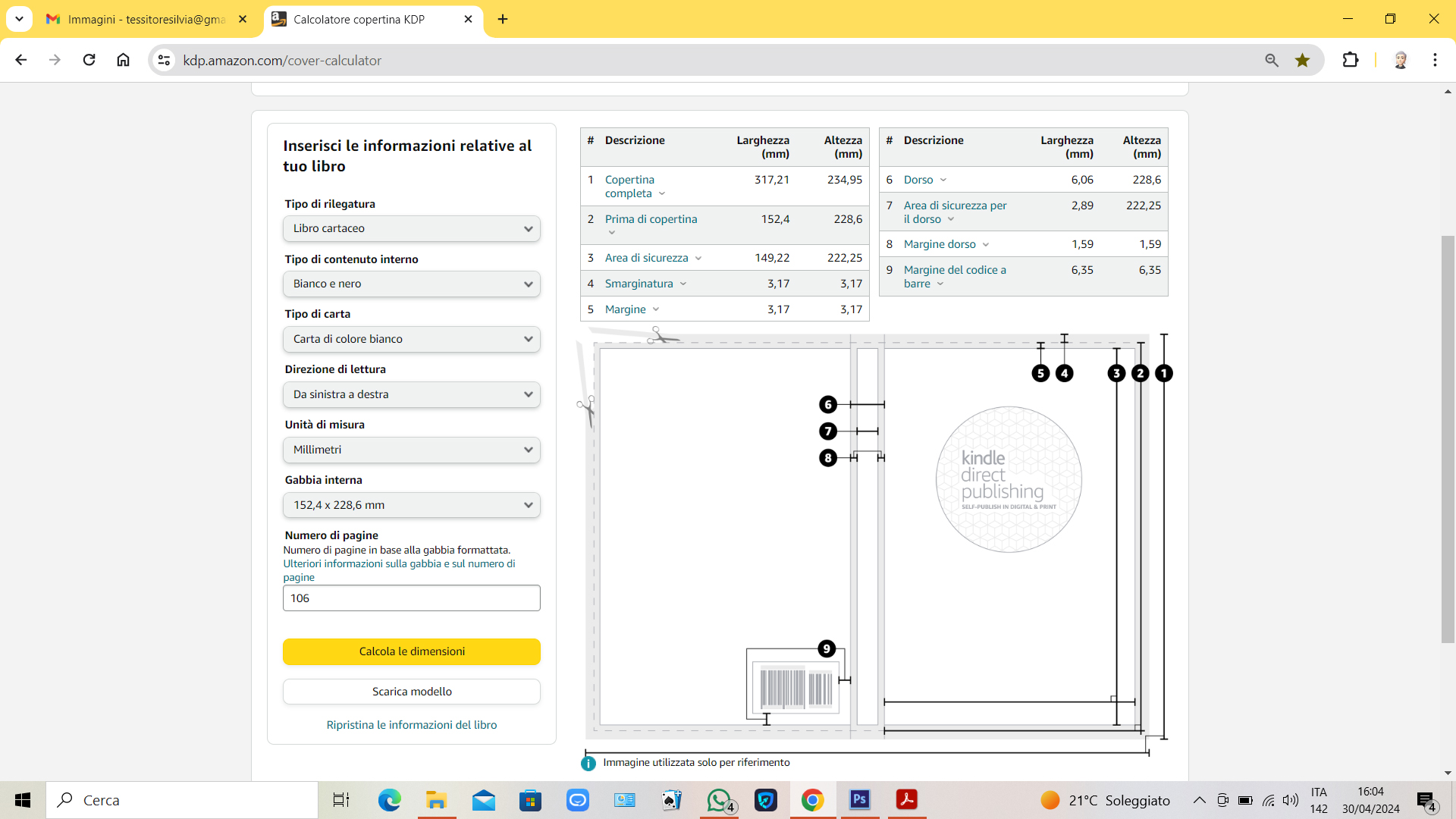
Task: Click the page vertical scrollbar
Action: [x=1448, y=440]
